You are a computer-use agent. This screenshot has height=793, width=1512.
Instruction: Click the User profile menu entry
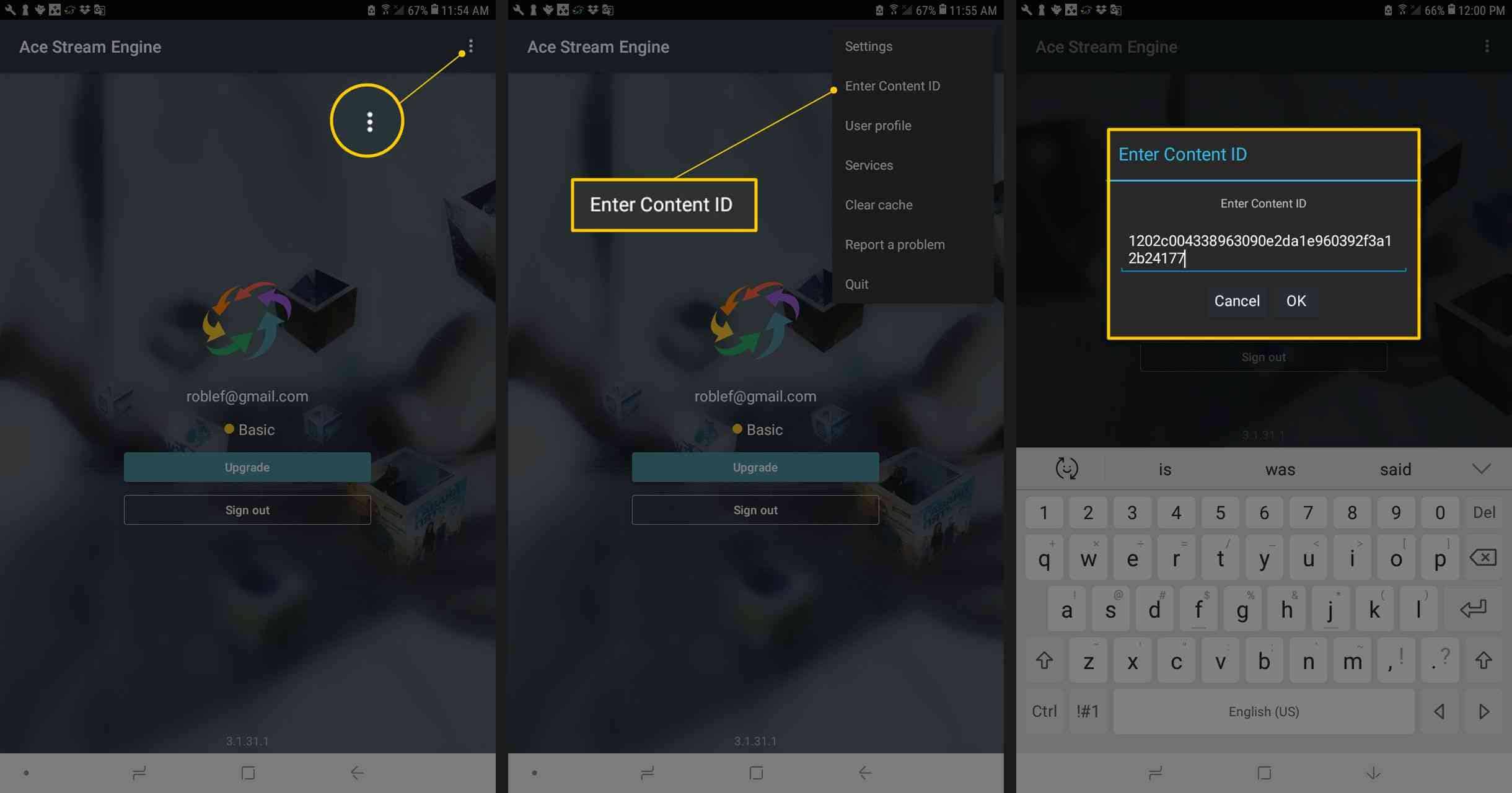(878, 125)
